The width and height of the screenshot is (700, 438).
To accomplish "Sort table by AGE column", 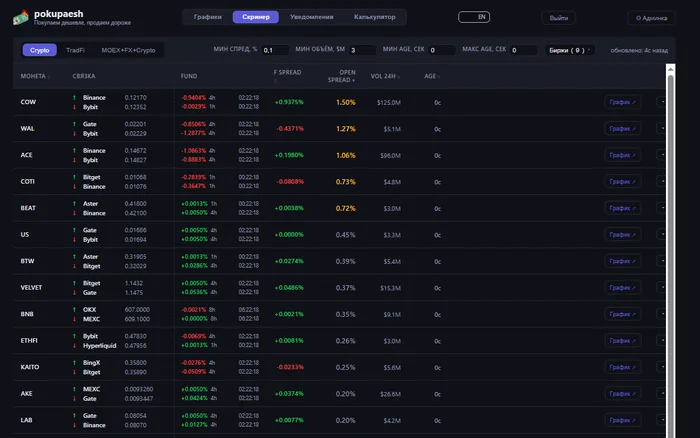I will click(x=432, y=76).
